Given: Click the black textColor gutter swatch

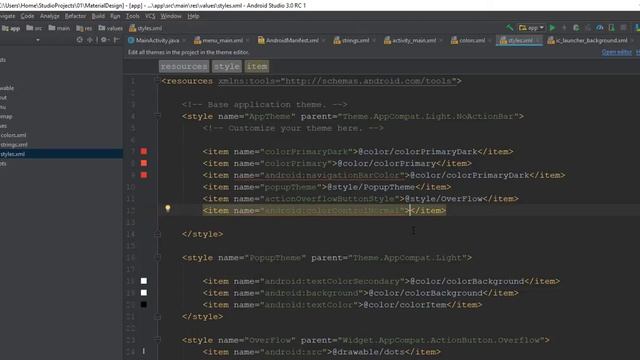Looking at the screenshot, I should point(144,304).
